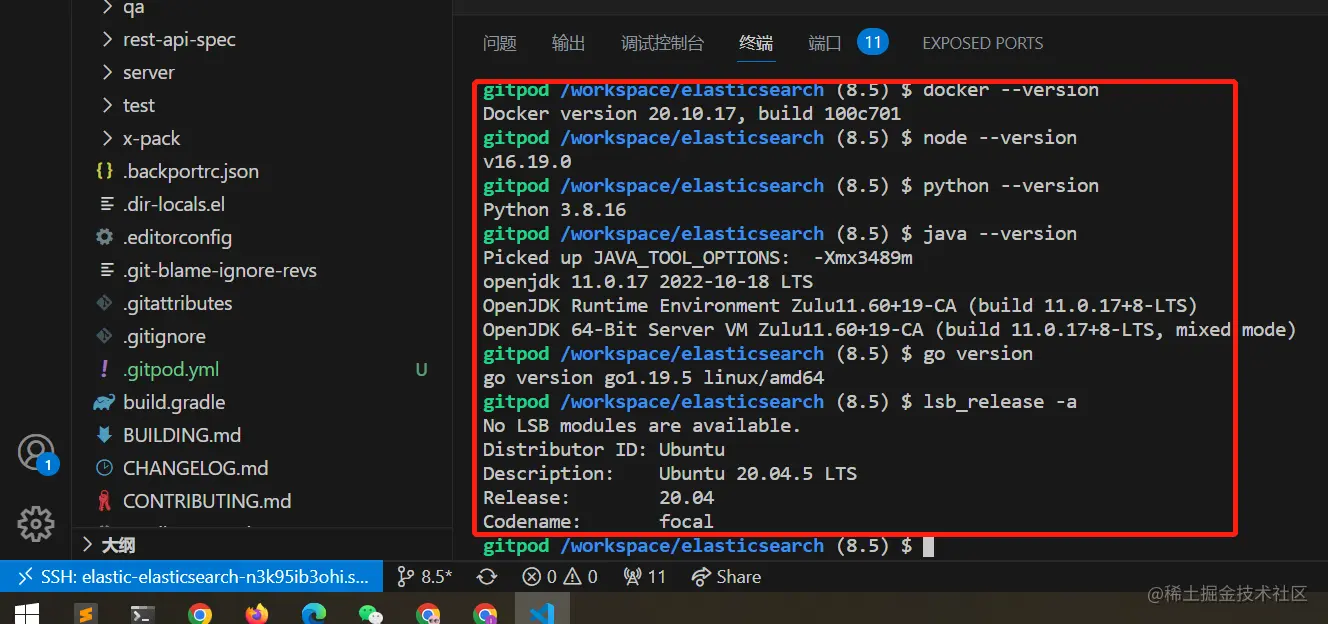The width and height of the screenshot is (1328, 624).
Task: Open Sublime Text from the taskbar
Action: [86, 613]
